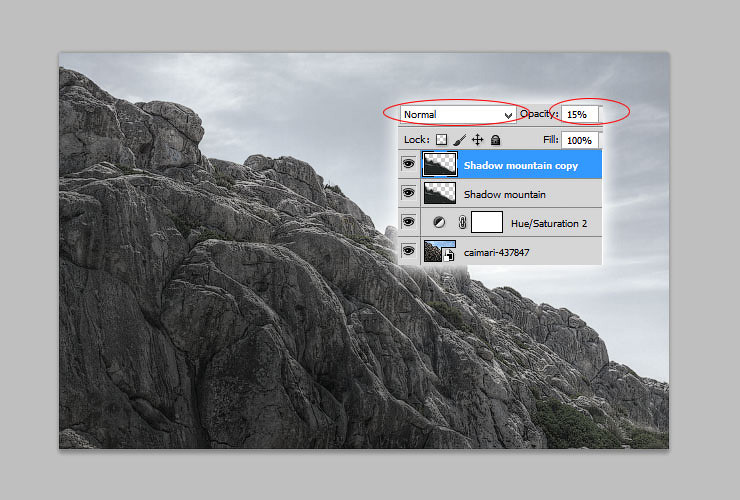Click the Fill label
Viewport: 740px width, 500px height.
pyautogui.click(x=550, y=139)
